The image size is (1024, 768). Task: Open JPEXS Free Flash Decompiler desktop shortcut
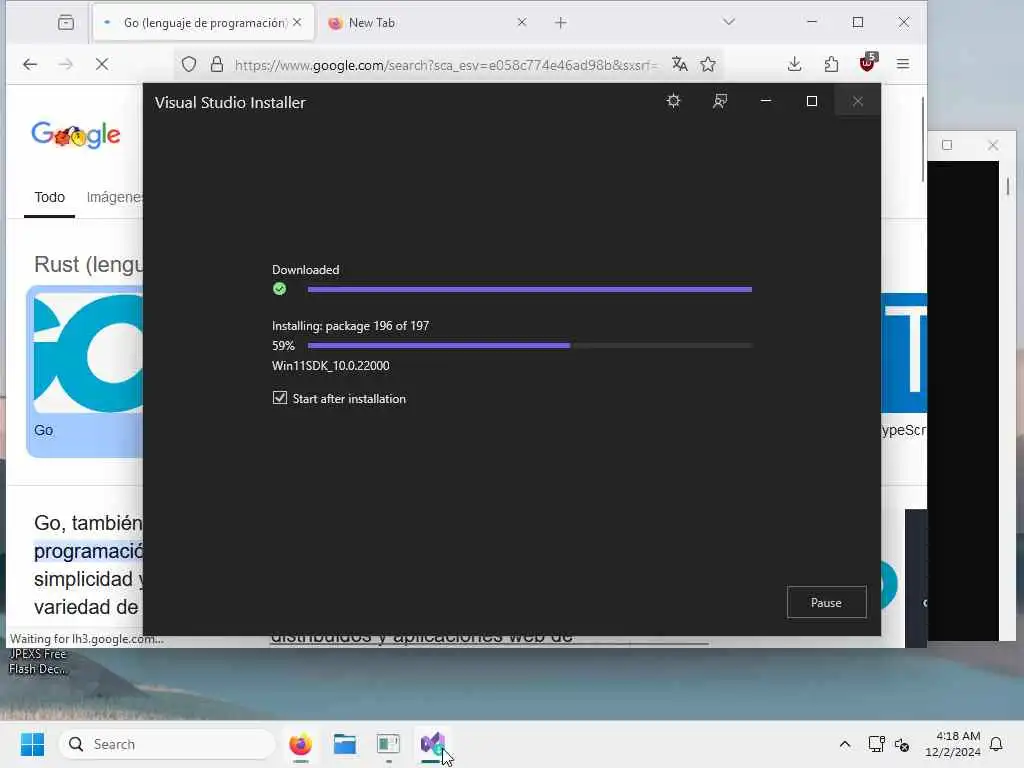[38, 662]
